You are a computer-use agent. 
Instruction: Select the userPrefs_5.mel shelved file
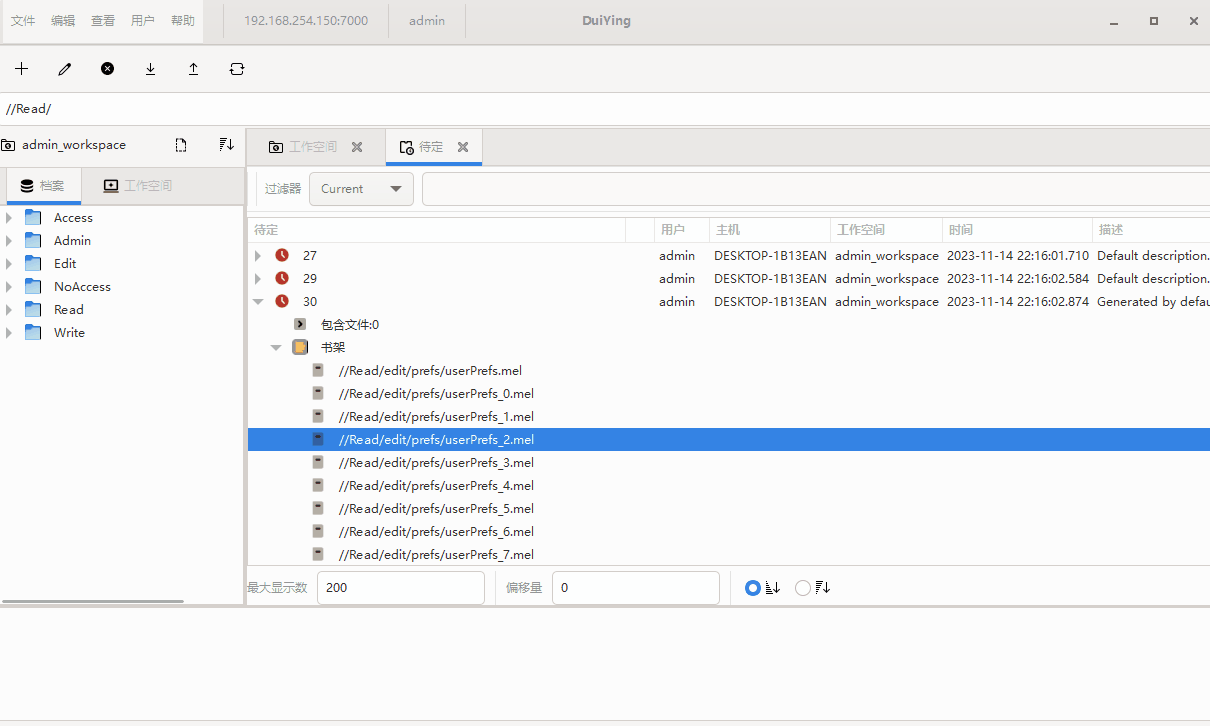[436, 509]
